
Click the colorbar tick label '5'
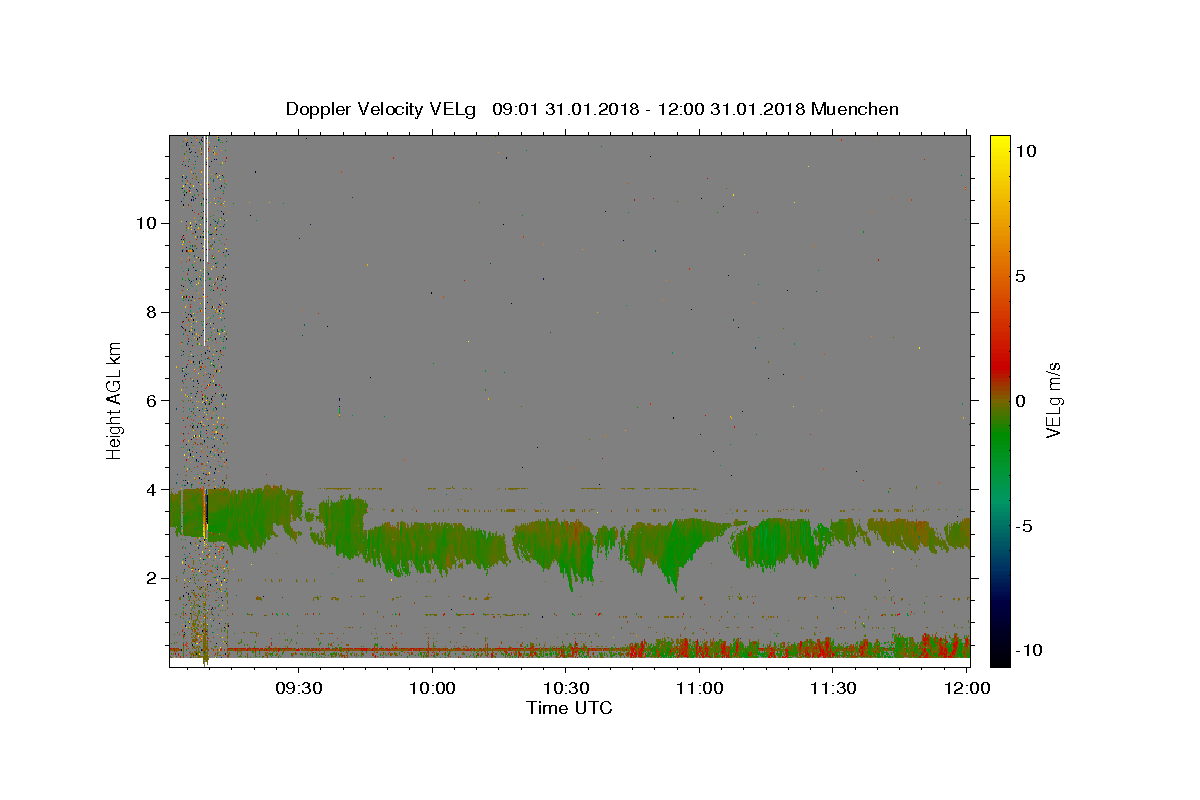pos(1020,276)
